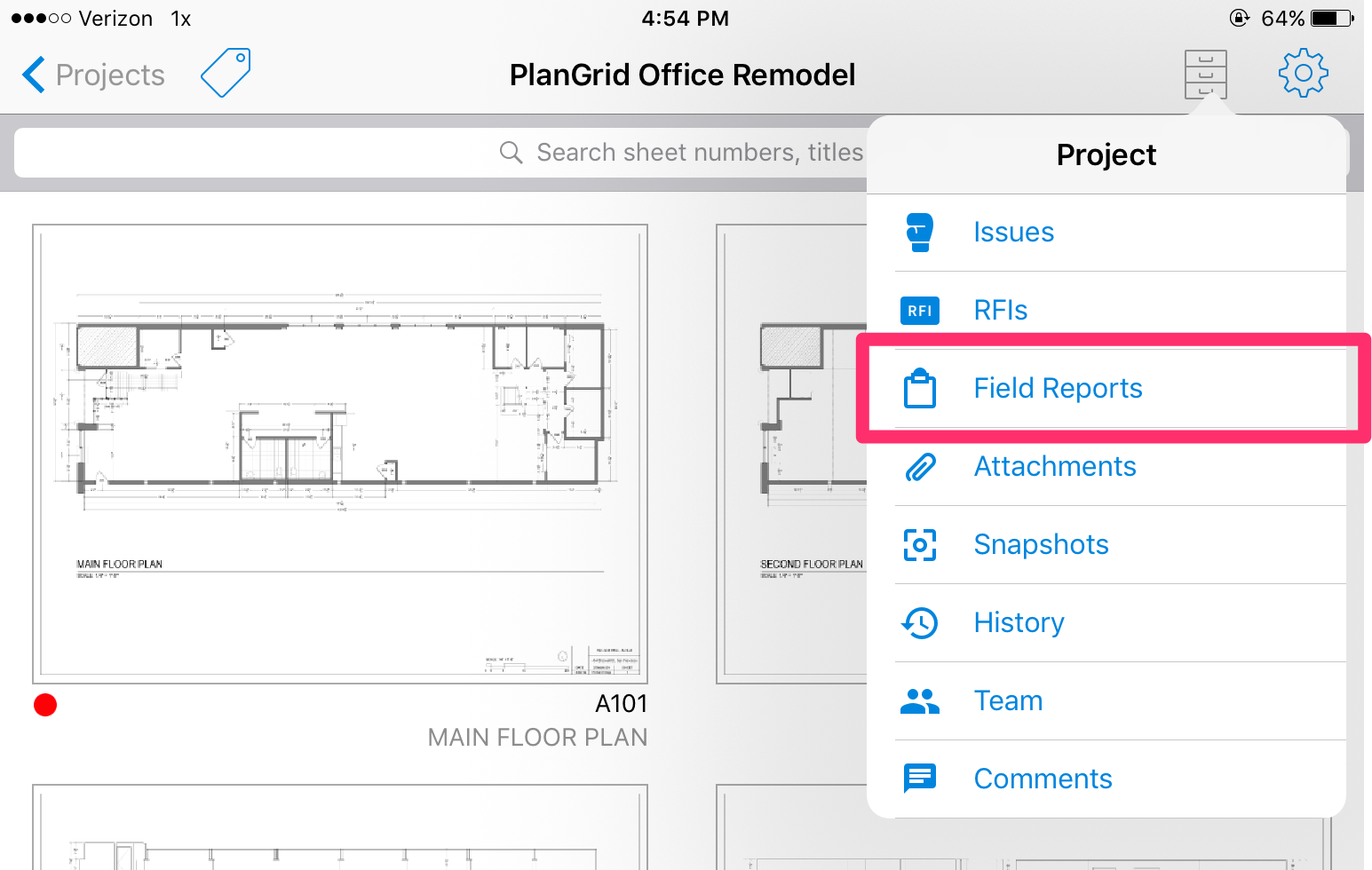Click the Verizon signal strength dots
1372x870 pixels.
[x=41, y=18]
